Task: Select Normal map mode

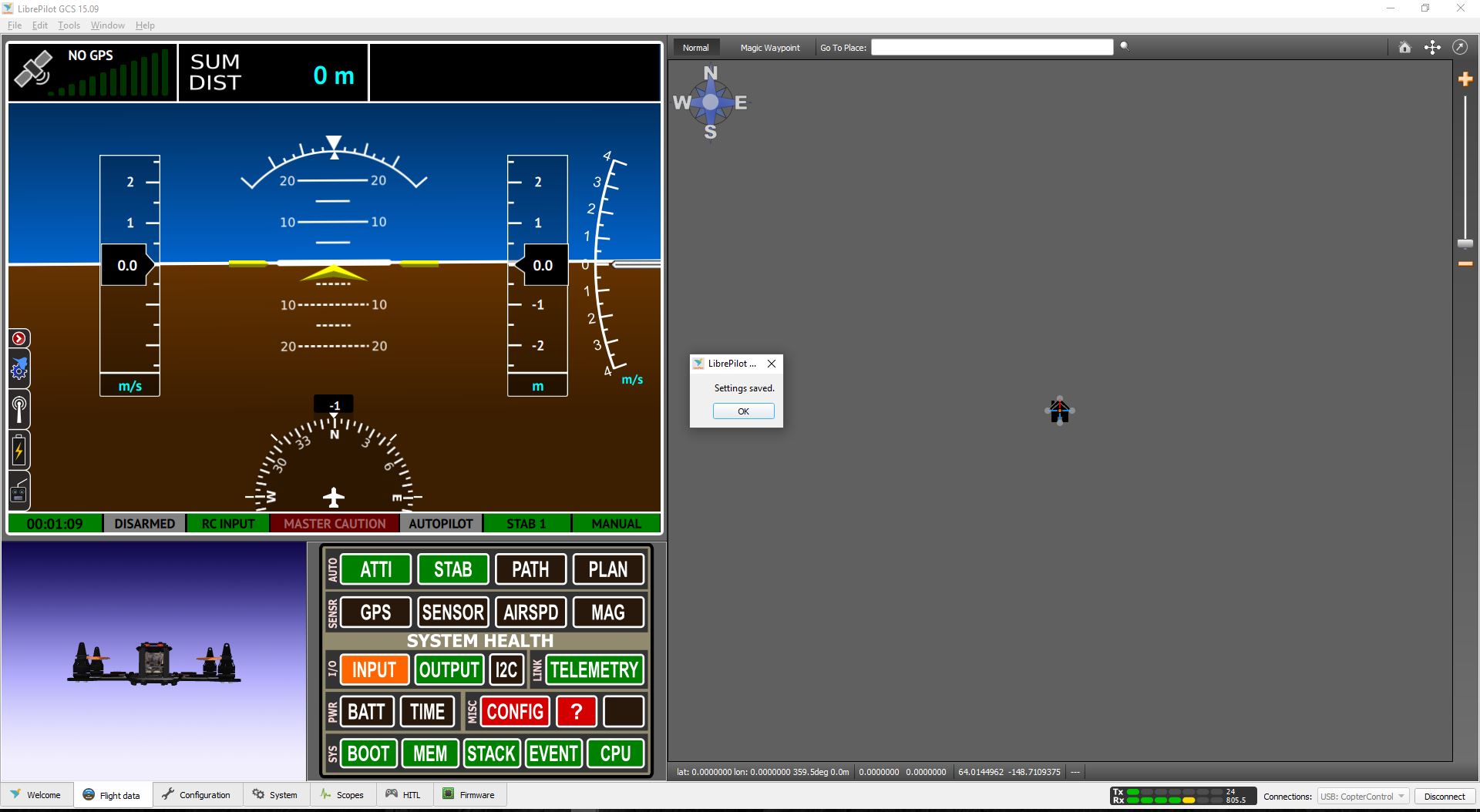Action: coord(695,48)
